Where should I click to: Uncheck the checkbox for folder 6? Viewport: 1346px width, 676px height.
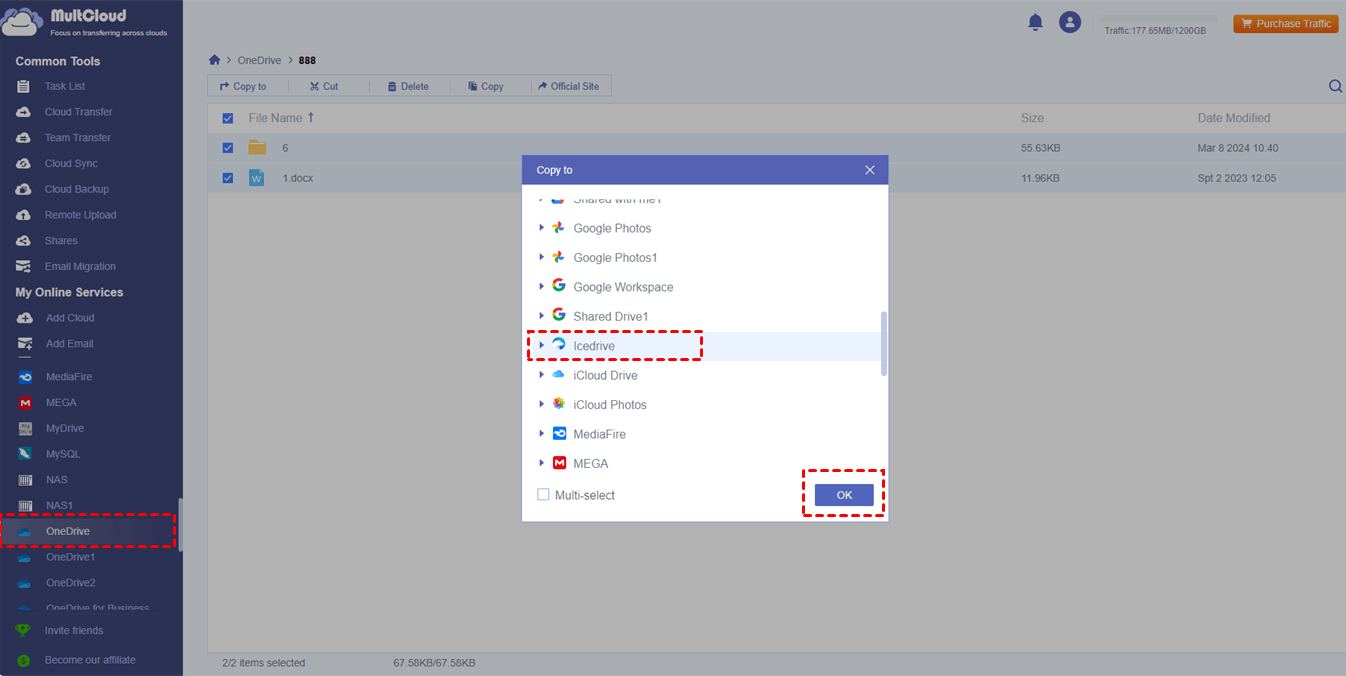point(228,148)
